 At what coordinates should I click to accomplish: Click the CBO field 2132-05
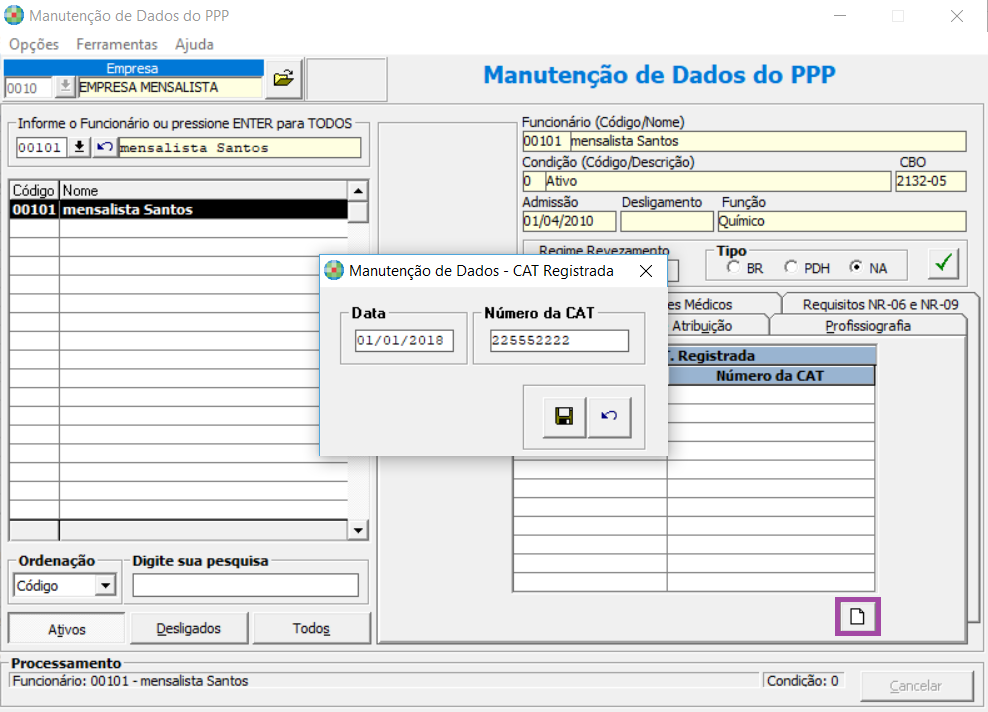[x=930, y=181]
